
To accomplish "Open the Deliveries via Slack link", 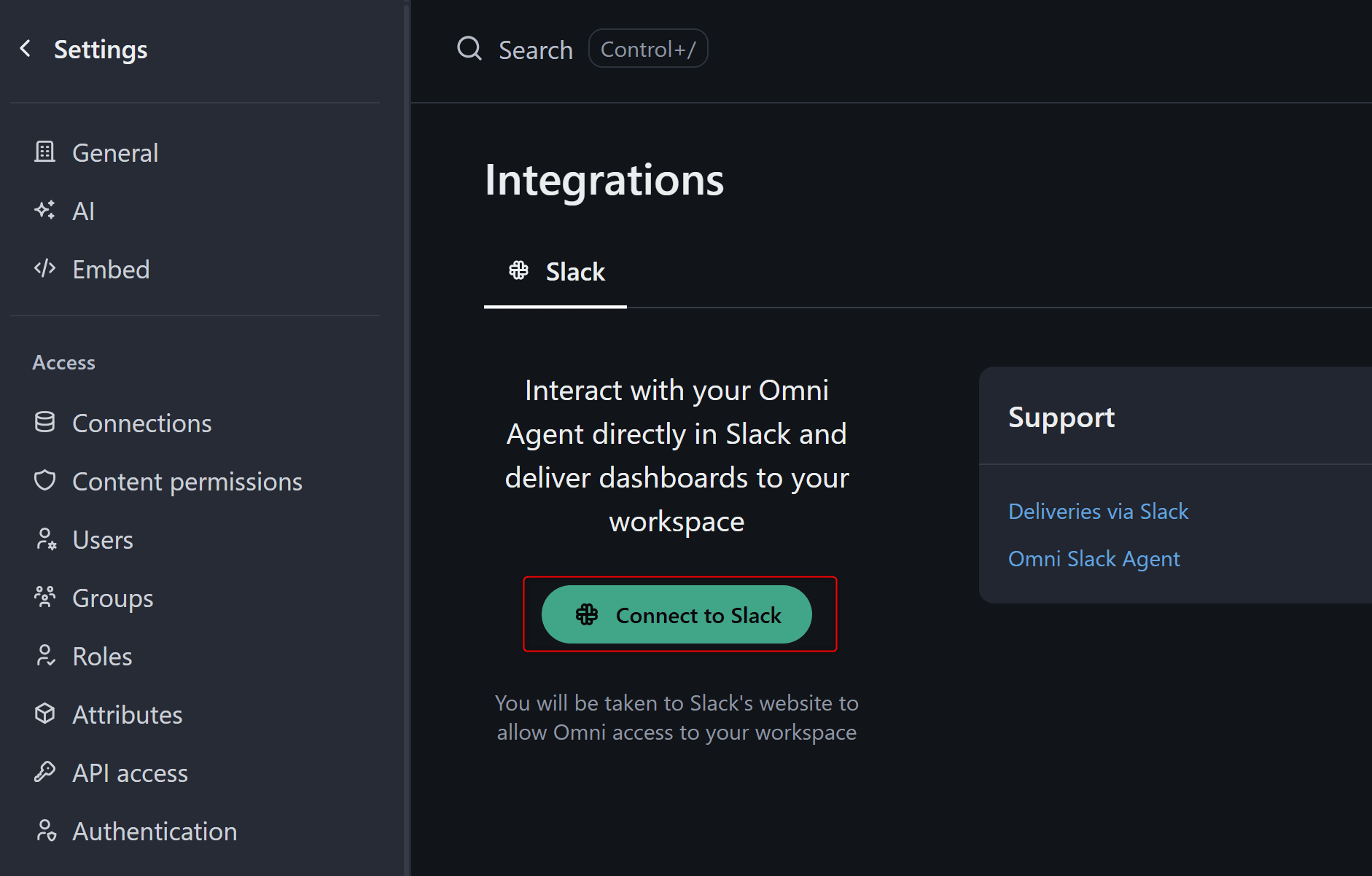I will coord(1098,512).
